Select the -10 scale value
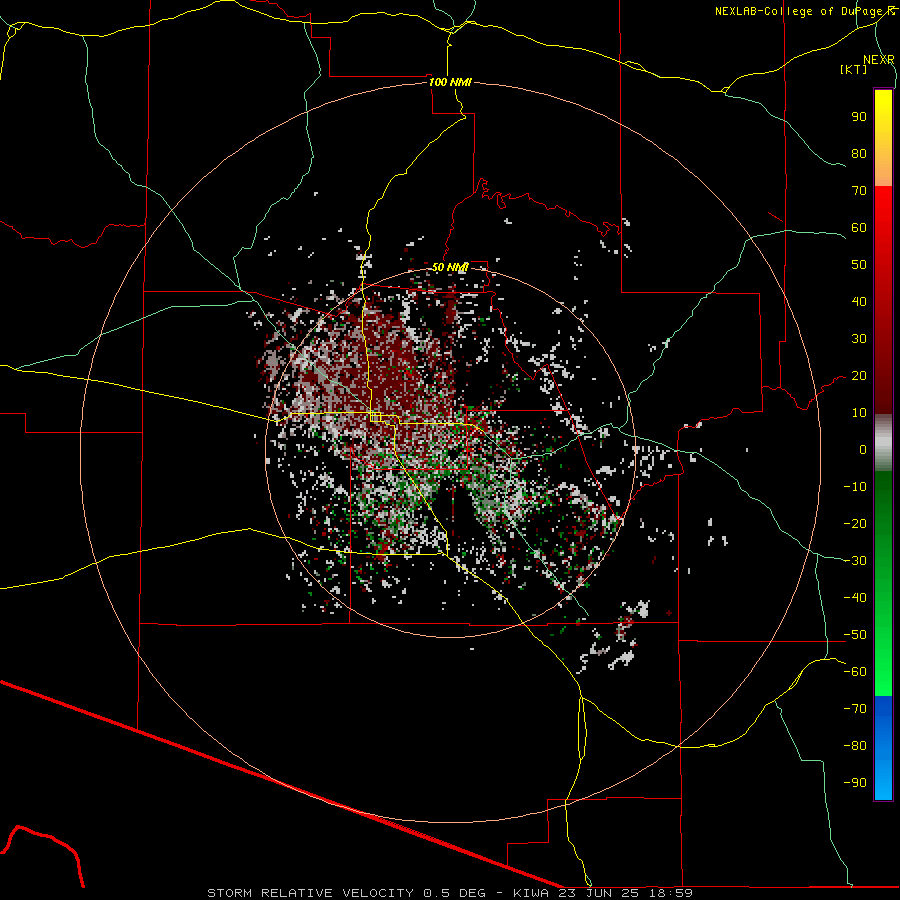900x900 pixels. 855,487
